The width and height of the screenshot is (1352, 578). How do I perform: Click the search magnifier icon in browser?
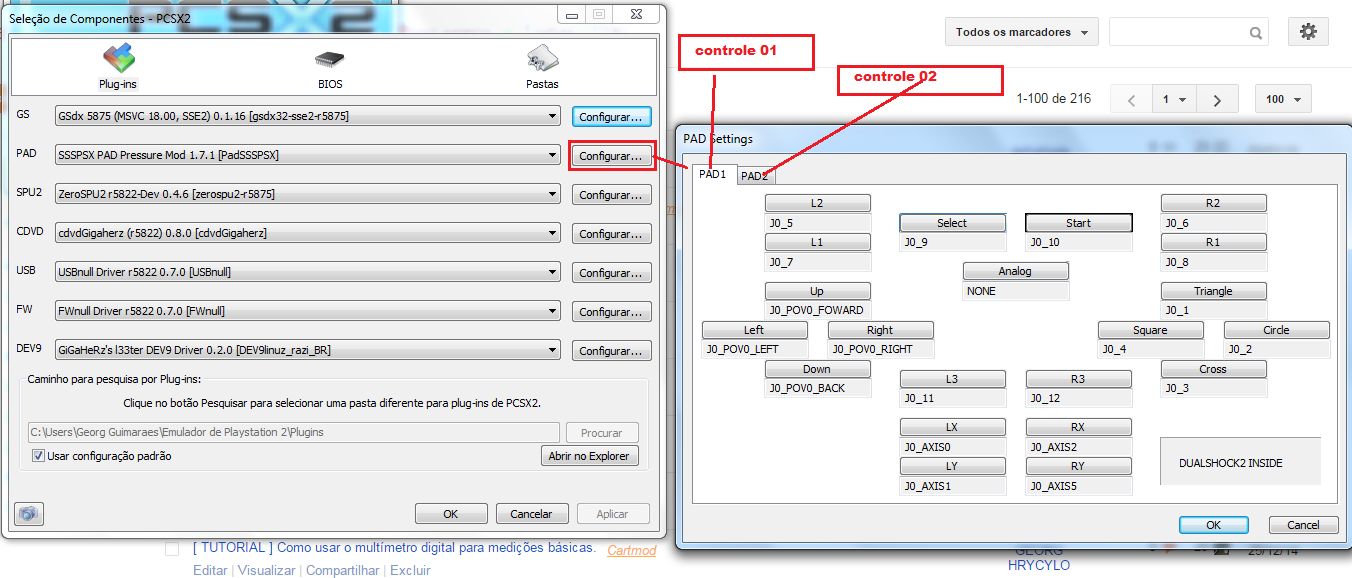(x=1256, y=33)
